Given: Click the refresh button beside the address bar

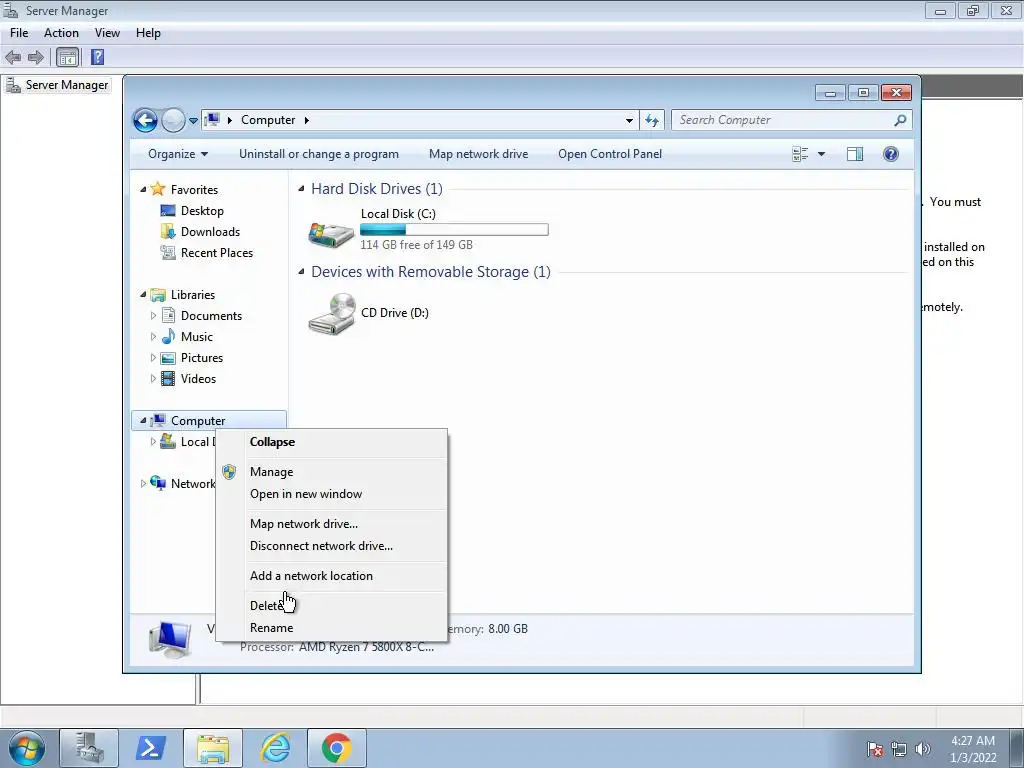Looking at the screenshot, I should [652, 120].
